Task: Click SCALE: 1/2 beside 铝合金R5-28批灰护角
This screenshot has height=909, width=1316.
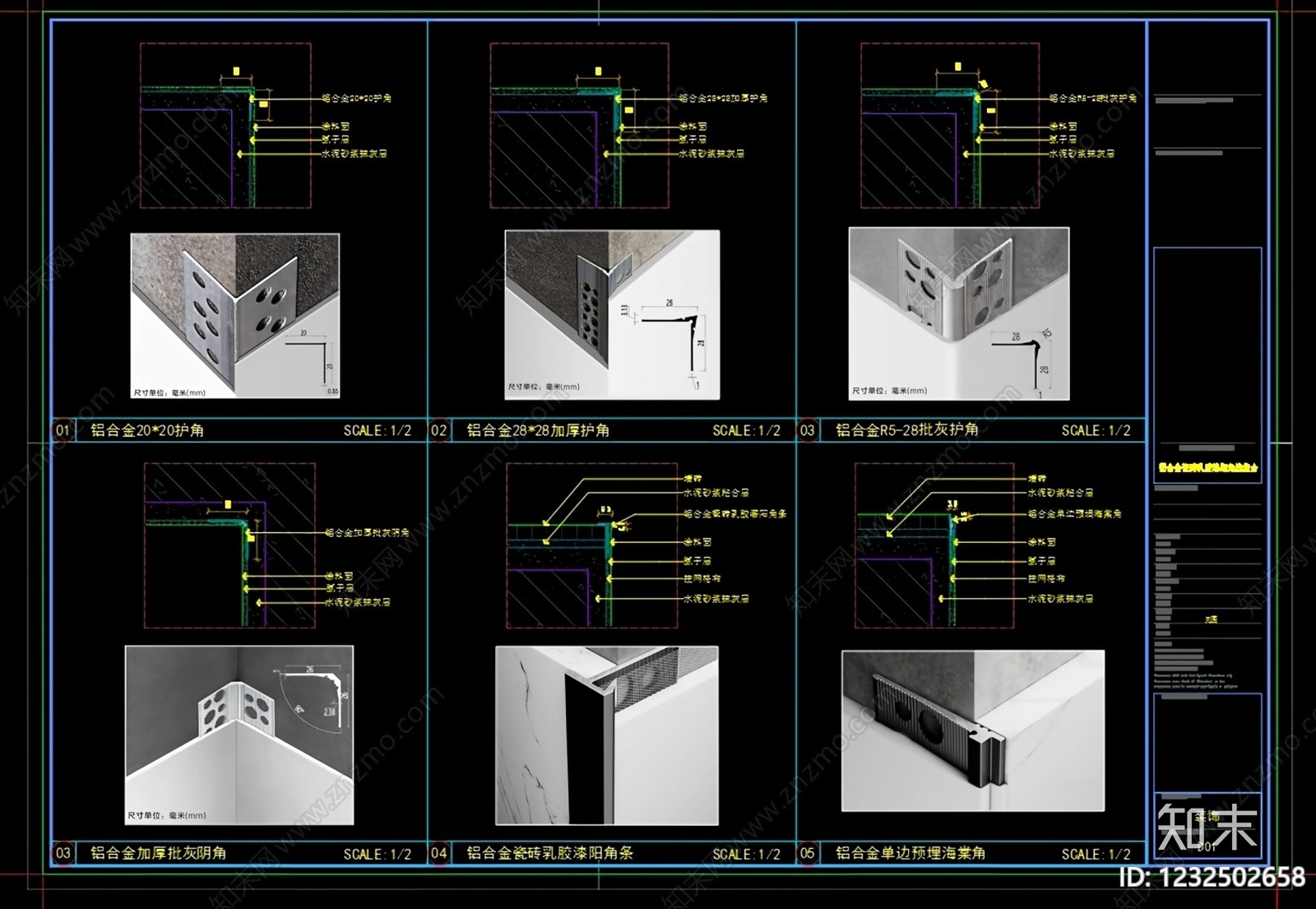Action: (1096, 430)
